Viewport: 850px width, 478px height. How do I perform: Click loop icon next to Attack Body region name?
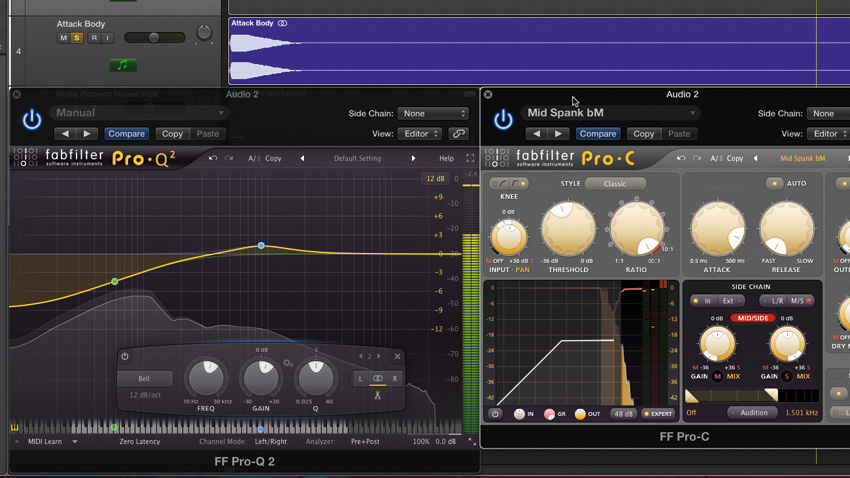[282, 23]
